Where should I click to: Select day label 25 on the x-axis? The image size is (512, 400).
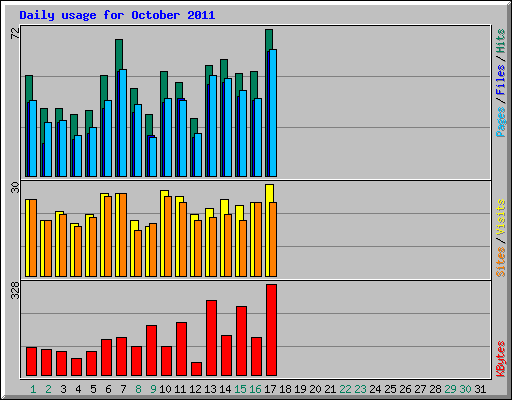pyautogui.click(x=390, y=389)
